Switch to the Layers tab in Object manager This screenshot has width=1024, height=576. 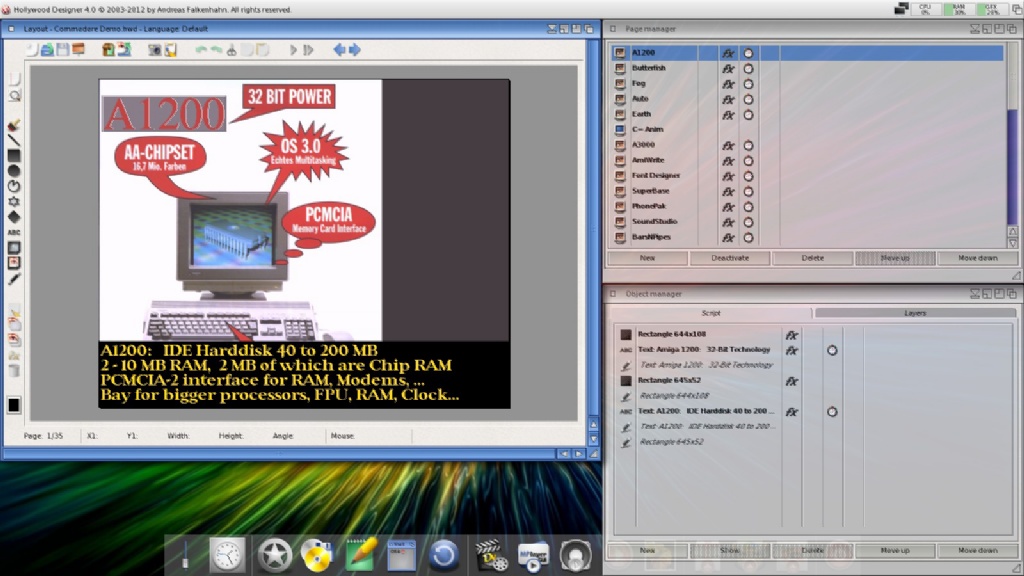tap(914, 313)
